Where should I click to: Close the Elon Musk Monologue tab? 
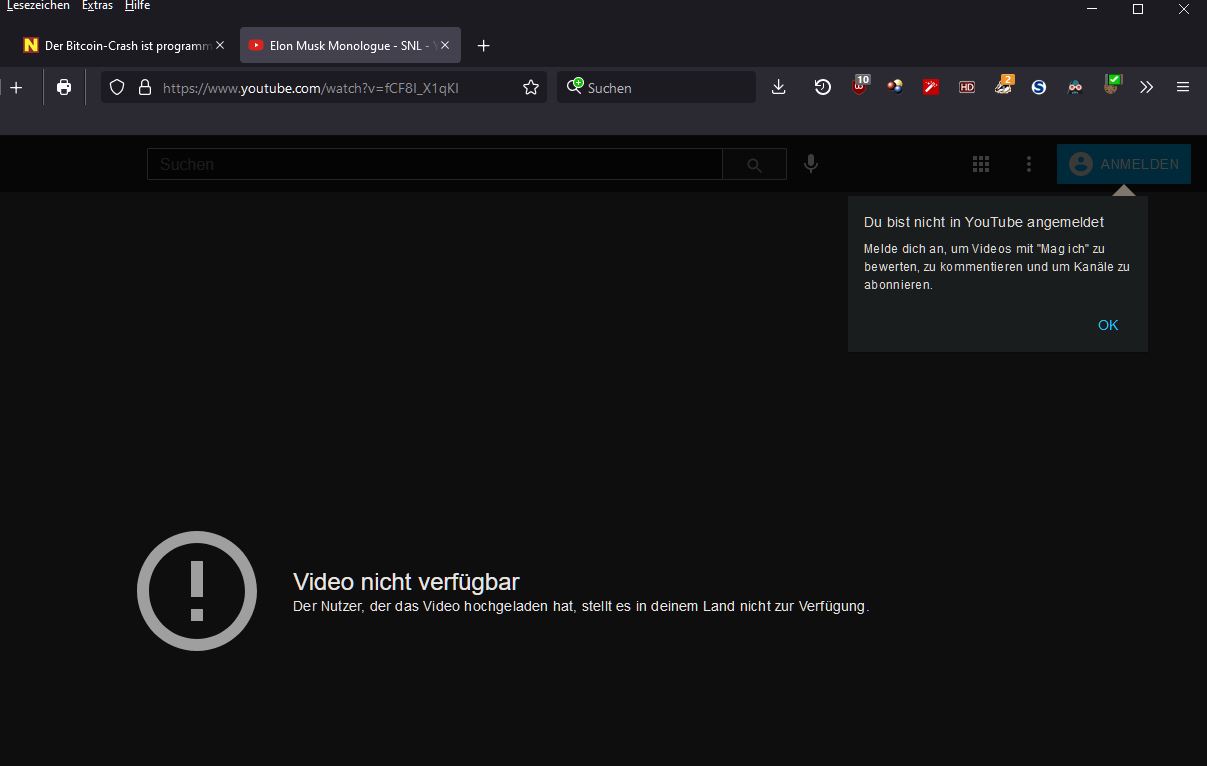tap(445, 45)
